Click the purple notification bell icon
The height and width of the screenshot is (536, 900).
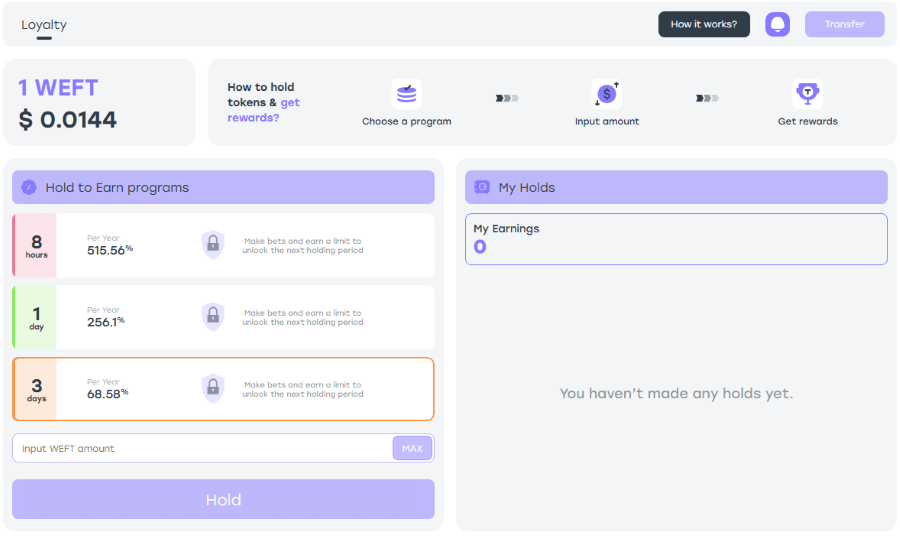click(777, 24)
